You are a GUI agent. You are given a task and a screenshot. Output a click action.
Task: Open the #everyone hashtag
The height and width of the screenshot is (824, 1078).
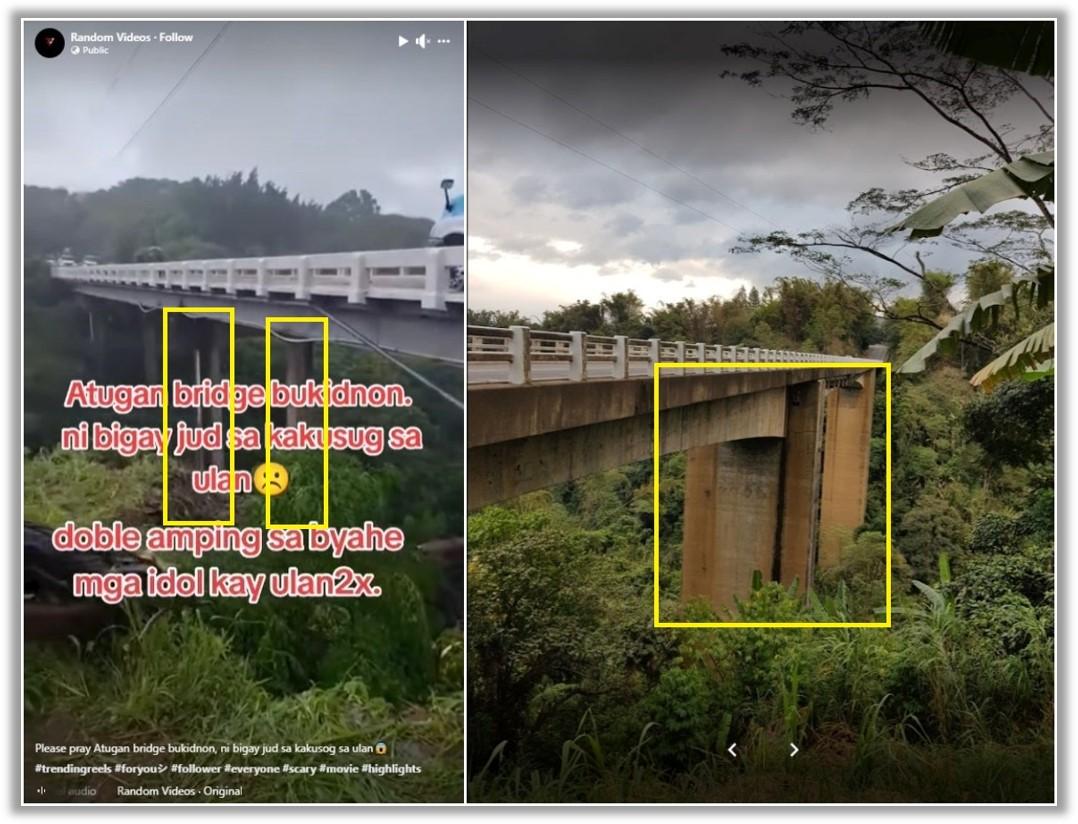(x=252, y=769)
